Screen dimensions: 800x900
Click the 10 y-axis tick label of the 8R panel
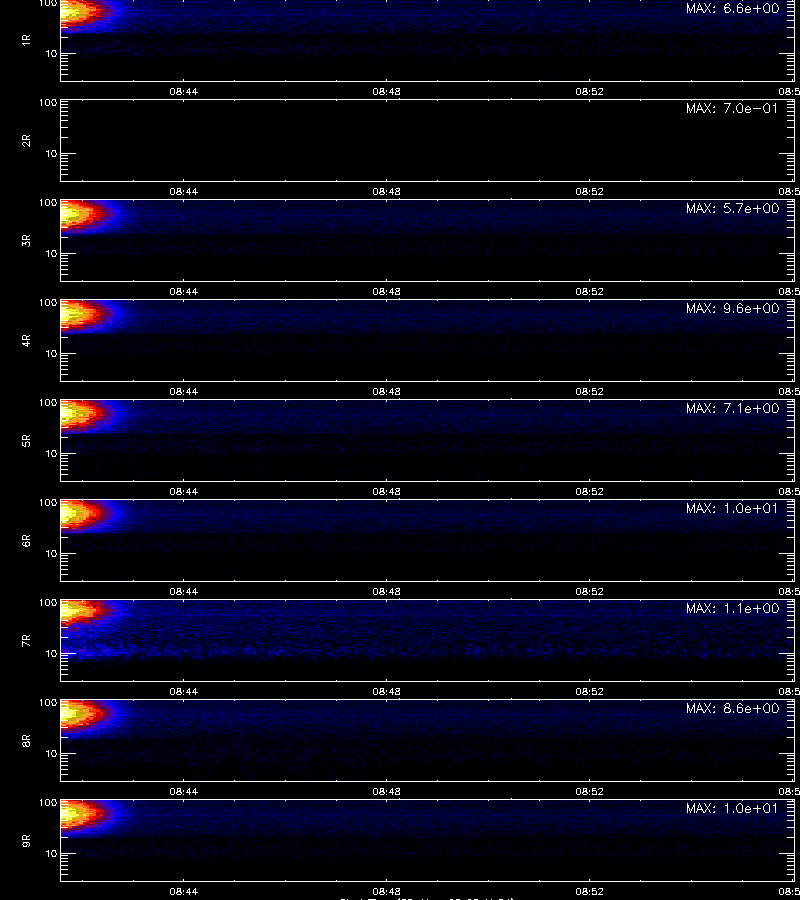(52, 754)
